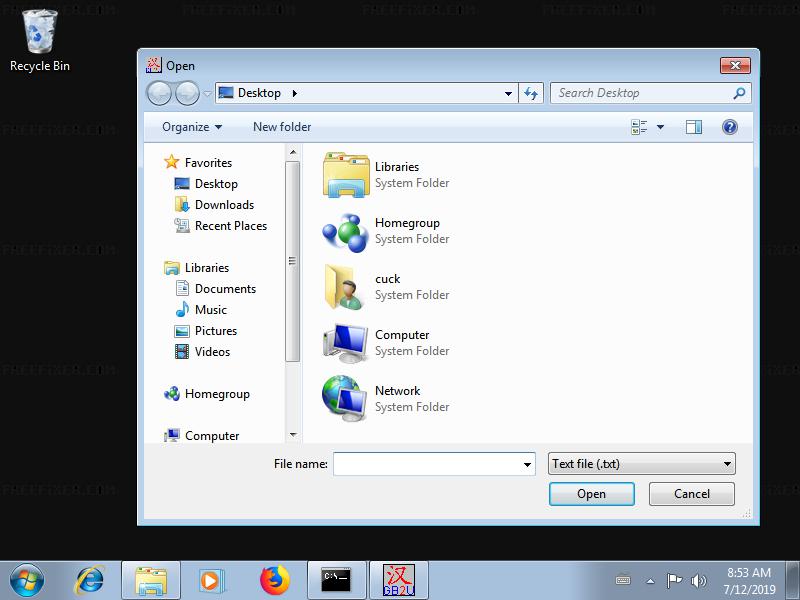Select the Homegroup icon in file list
This screenshot has height=600, width=800.
pyautogui.click(x=346, y=233)
